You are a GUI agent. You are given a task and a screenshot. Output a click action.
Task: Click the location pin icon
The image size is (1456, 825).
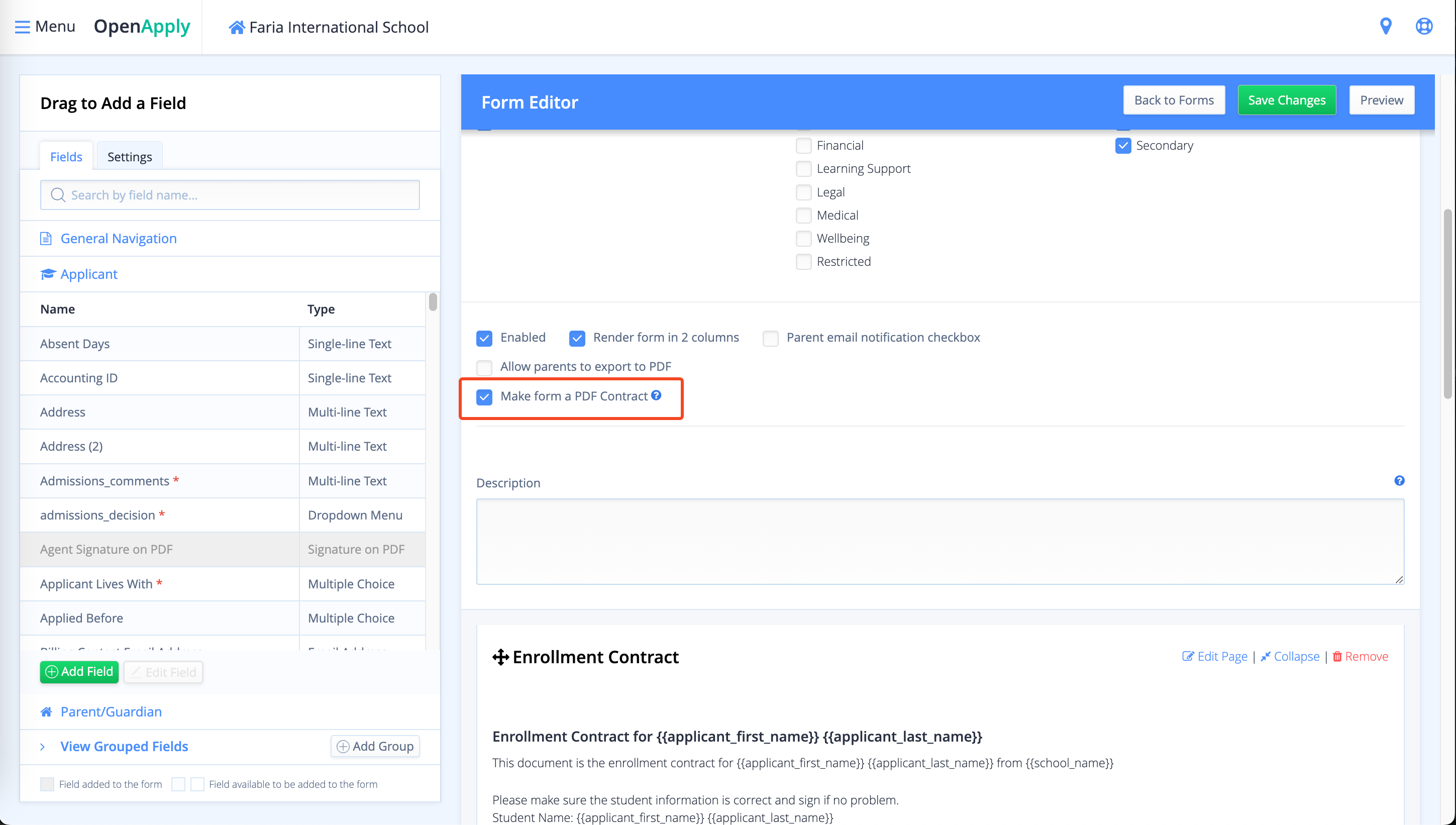1385,26
